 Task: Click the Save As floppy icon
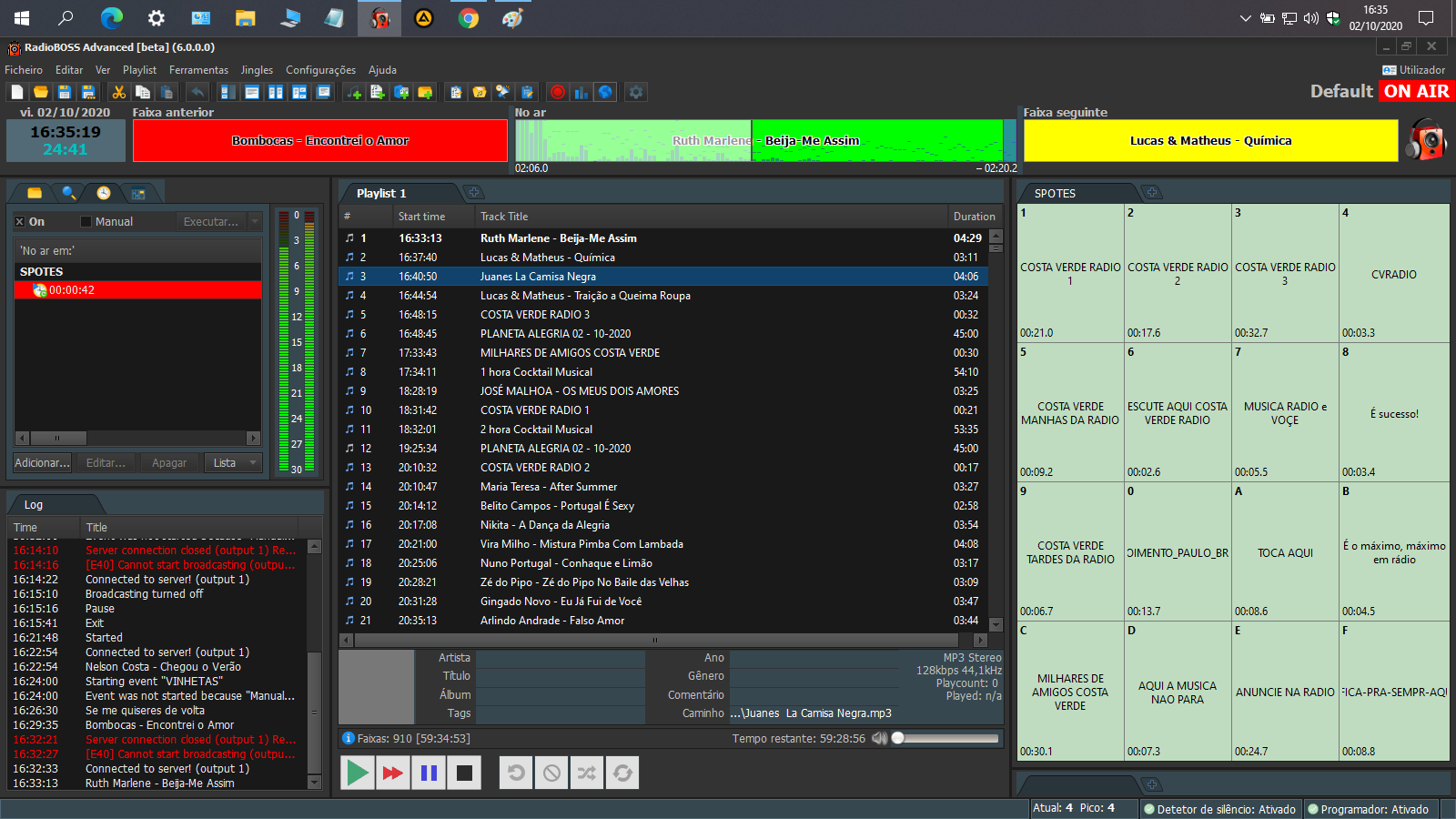[x=87, y=92]
